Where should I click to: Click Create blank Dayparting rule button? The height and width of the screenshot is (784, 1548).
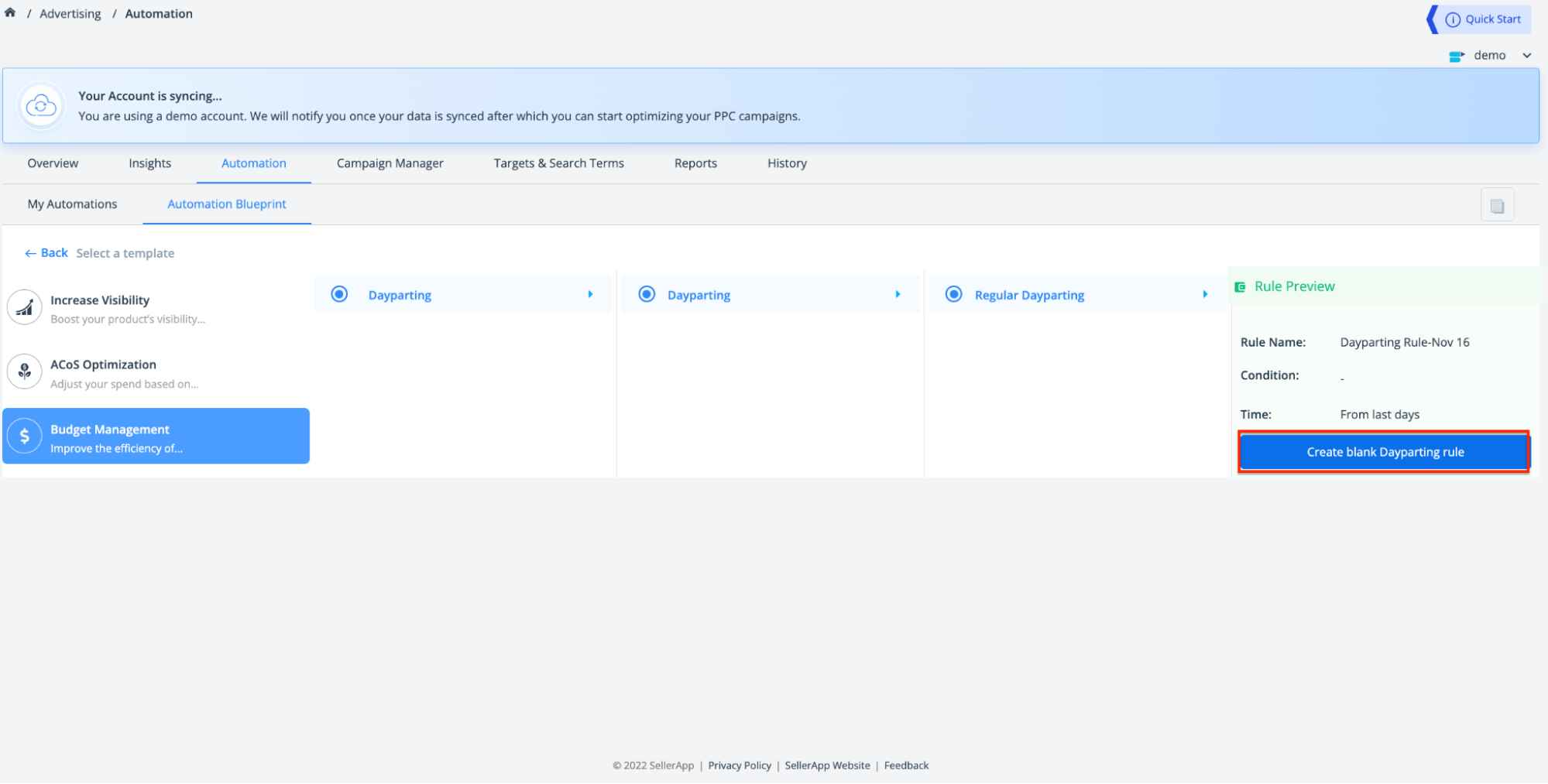(1385, 452)
